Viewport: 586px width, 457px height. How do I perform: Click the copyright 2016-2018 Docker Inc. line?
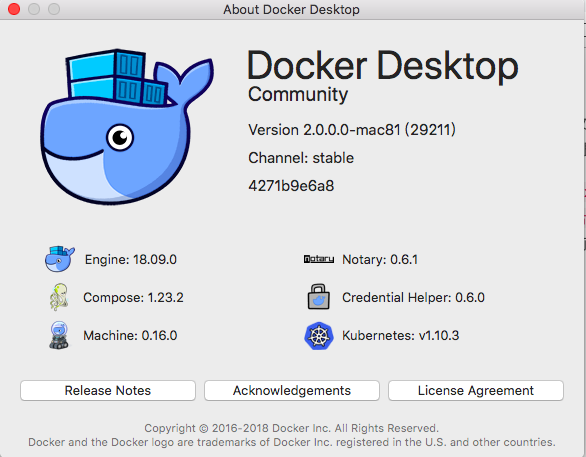292,428
